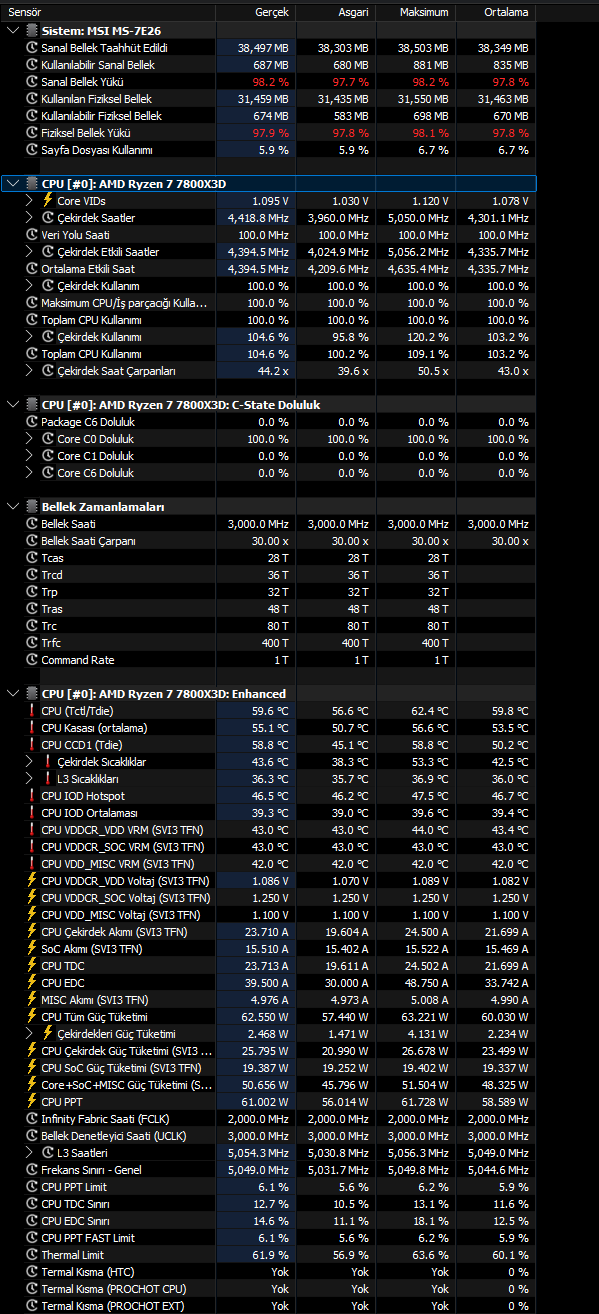Expand the Core VIDs row

pyautogui.click(x=29, y=201)
